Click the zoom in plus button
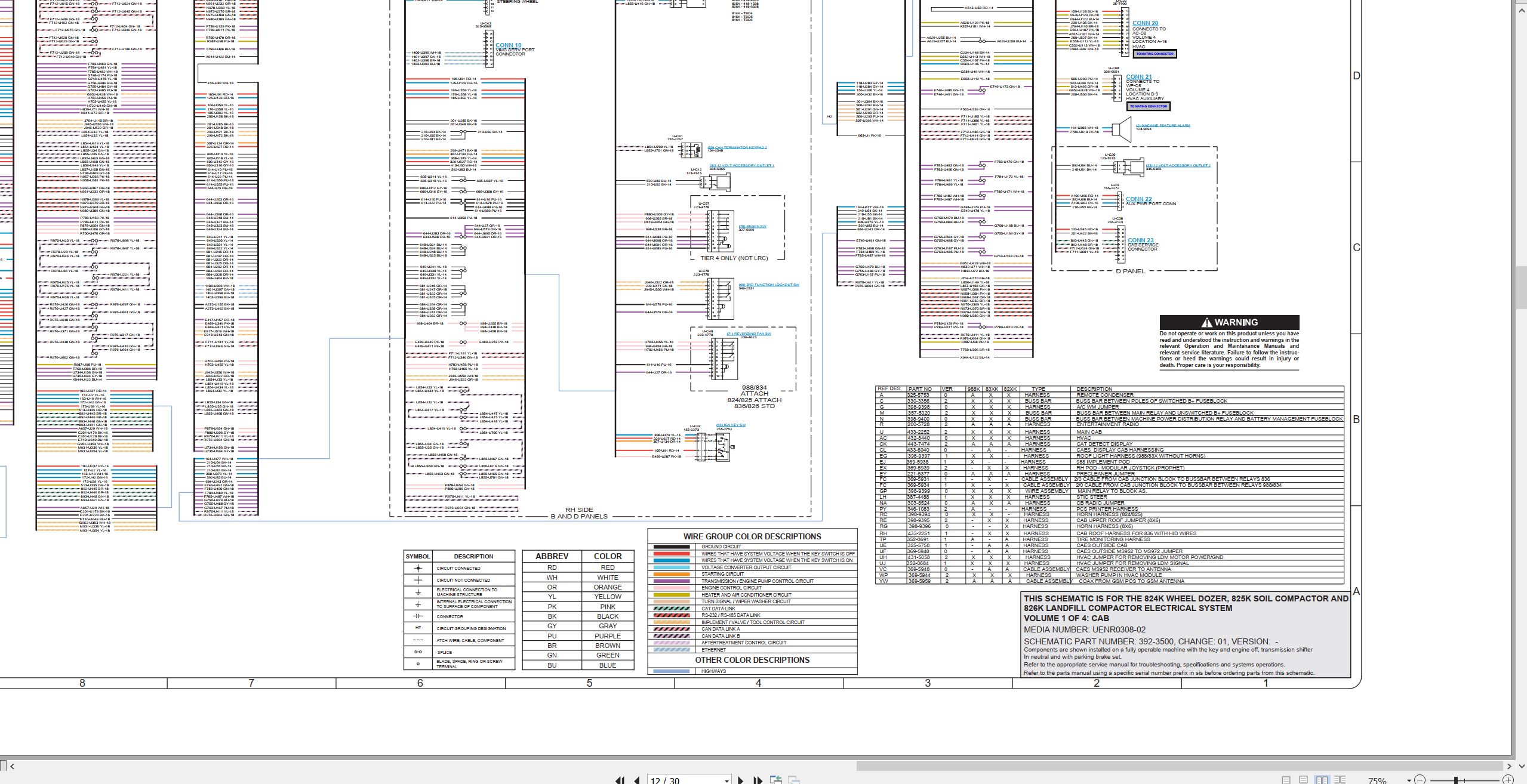The width and height of the screenshot is (1527, 784). [x=1508, y=780]
